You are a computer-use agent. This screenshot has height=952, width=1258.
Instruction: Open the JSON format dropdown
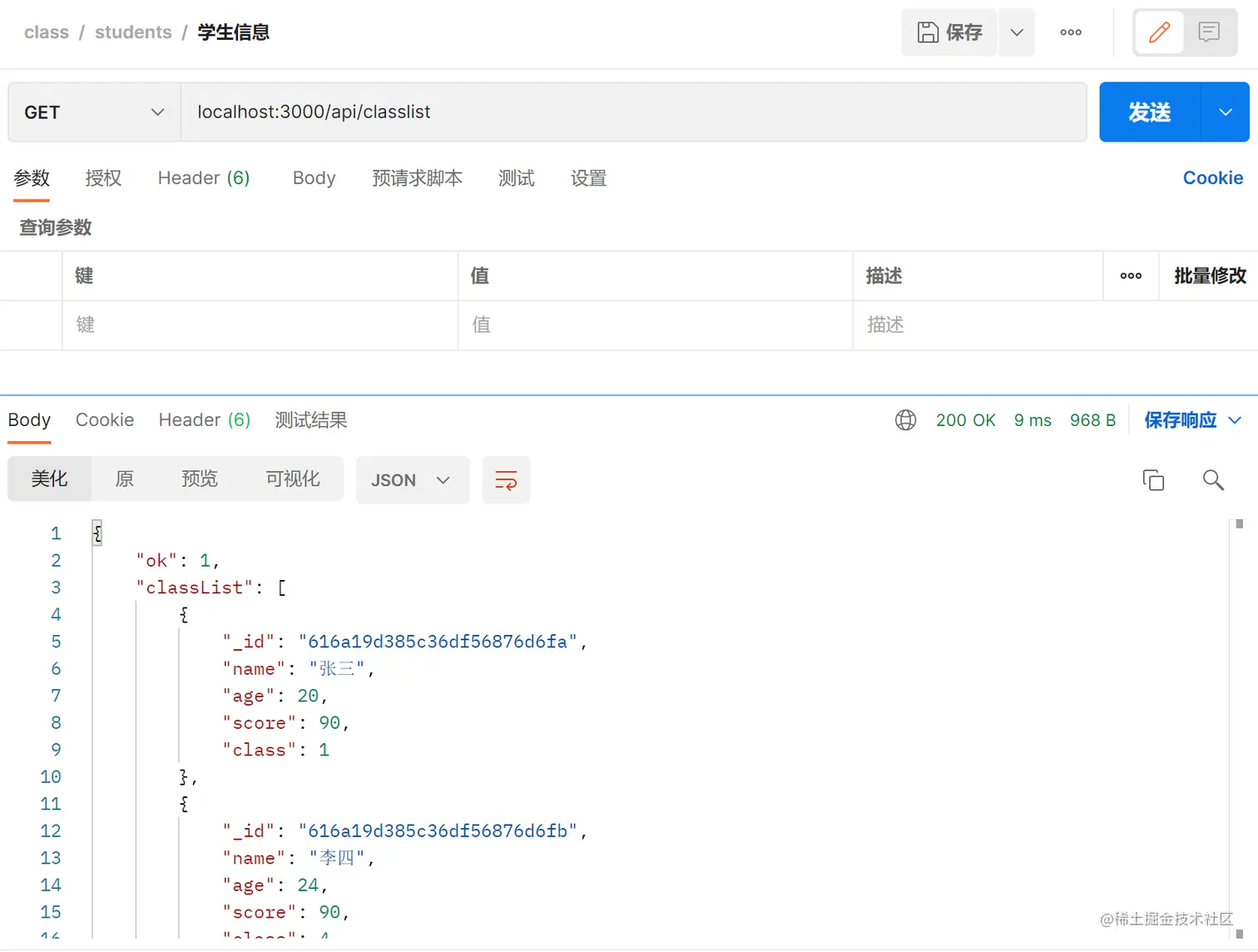pos(413,480)
